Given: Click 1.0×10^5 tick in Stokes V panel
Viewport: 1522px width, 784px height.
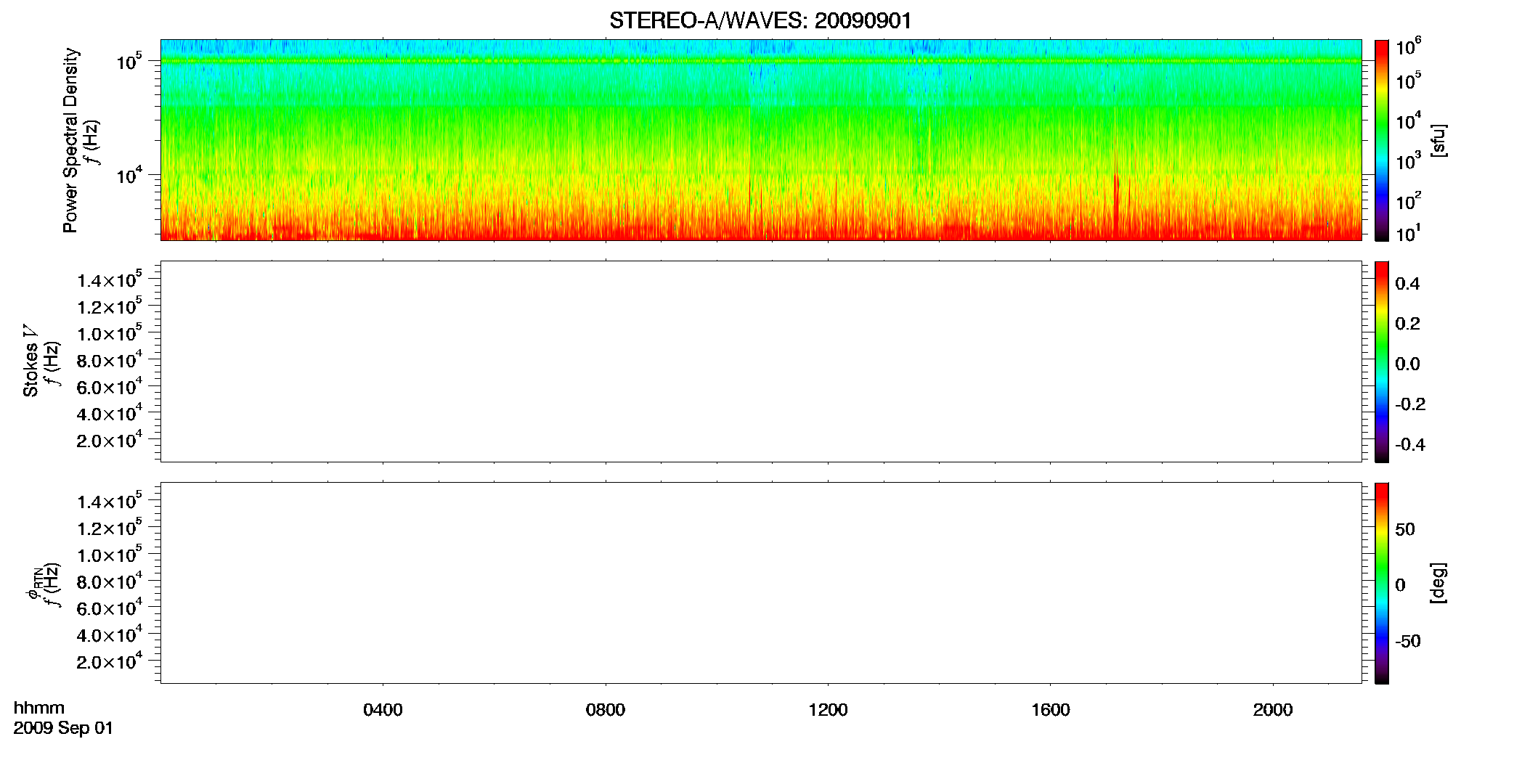Looking at the screenshot, I should pos(110,334).
